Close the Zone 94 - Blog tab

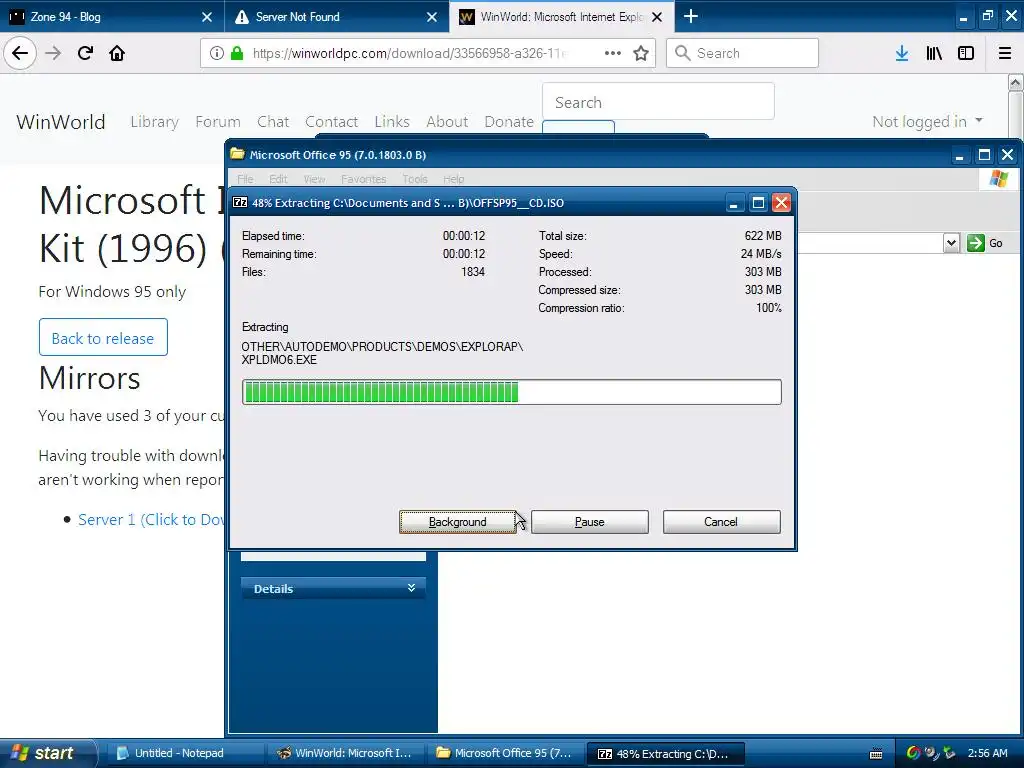(207, 17)
